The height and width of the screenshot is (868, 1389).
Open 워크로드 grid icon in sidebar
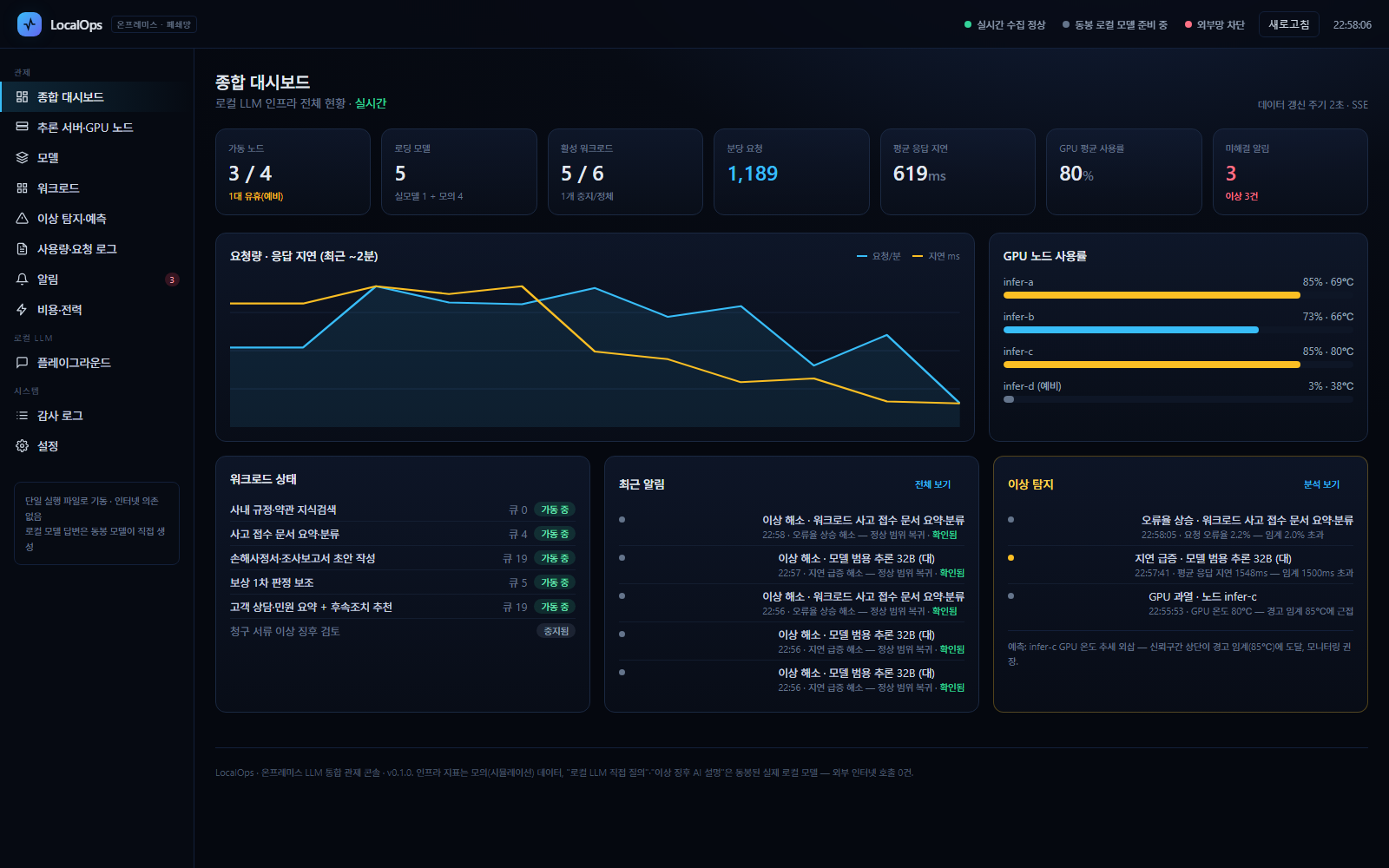23,187
